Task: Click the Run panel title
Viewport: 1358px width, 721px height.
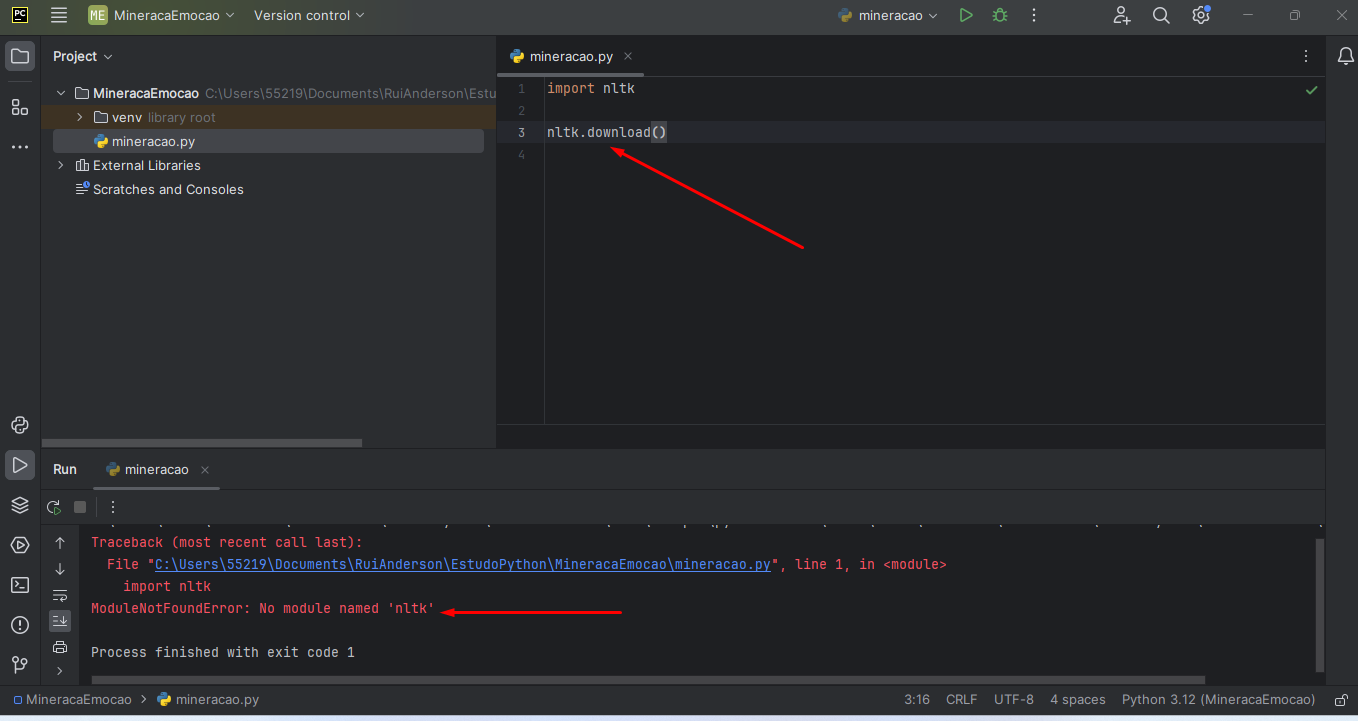Action: pyautogui.click(x=65, y=469)
